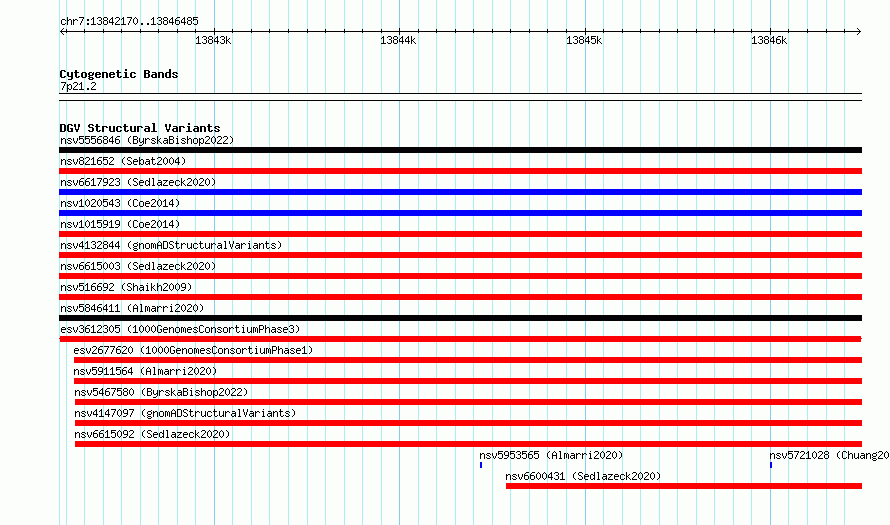
Task: Click the Cytogenetic Bands track title
Action: point(119,74)
